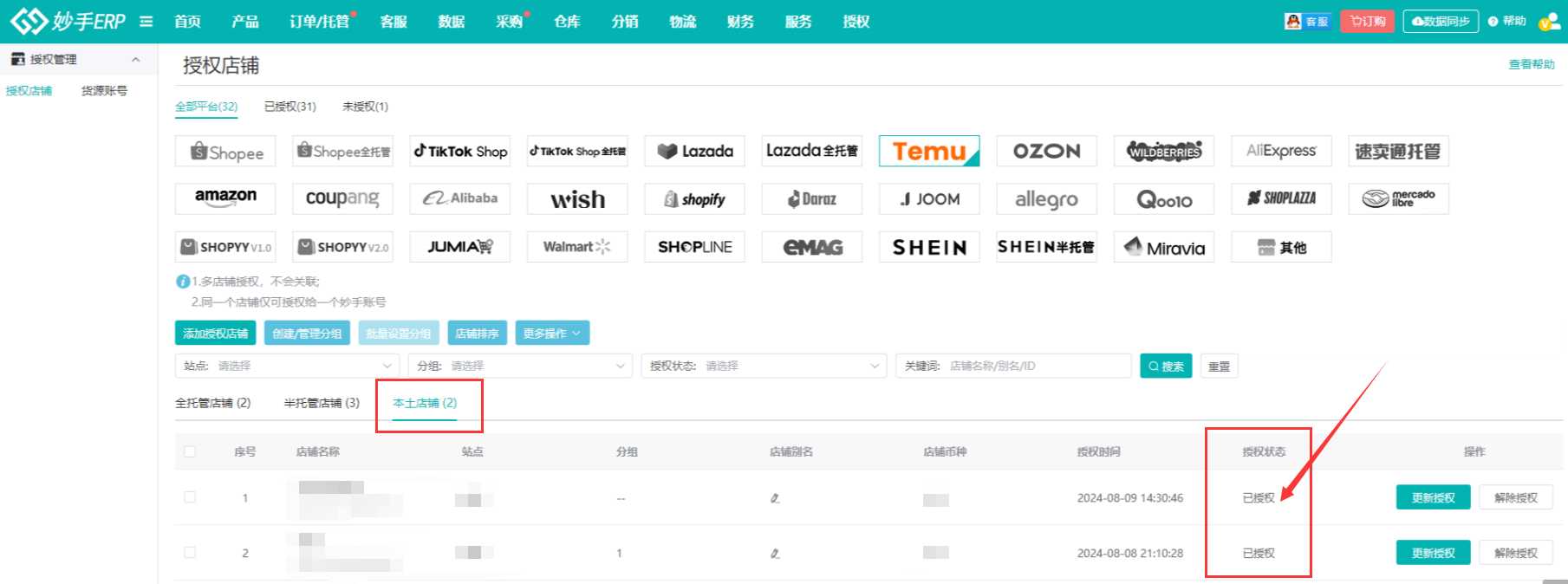Choose the AliExpress platform logo

tap(1282, 152)
